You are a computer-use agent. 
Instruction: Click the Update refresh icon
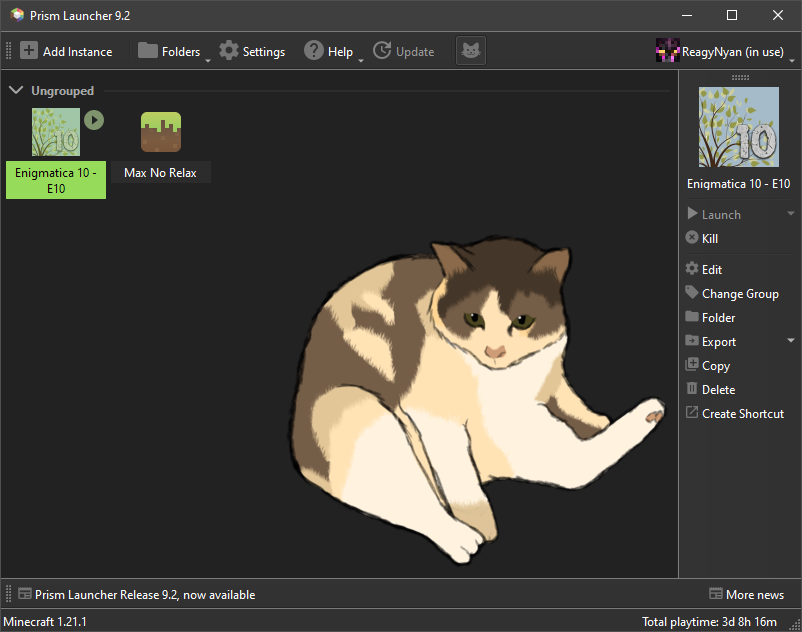click(x=382, y=51)
